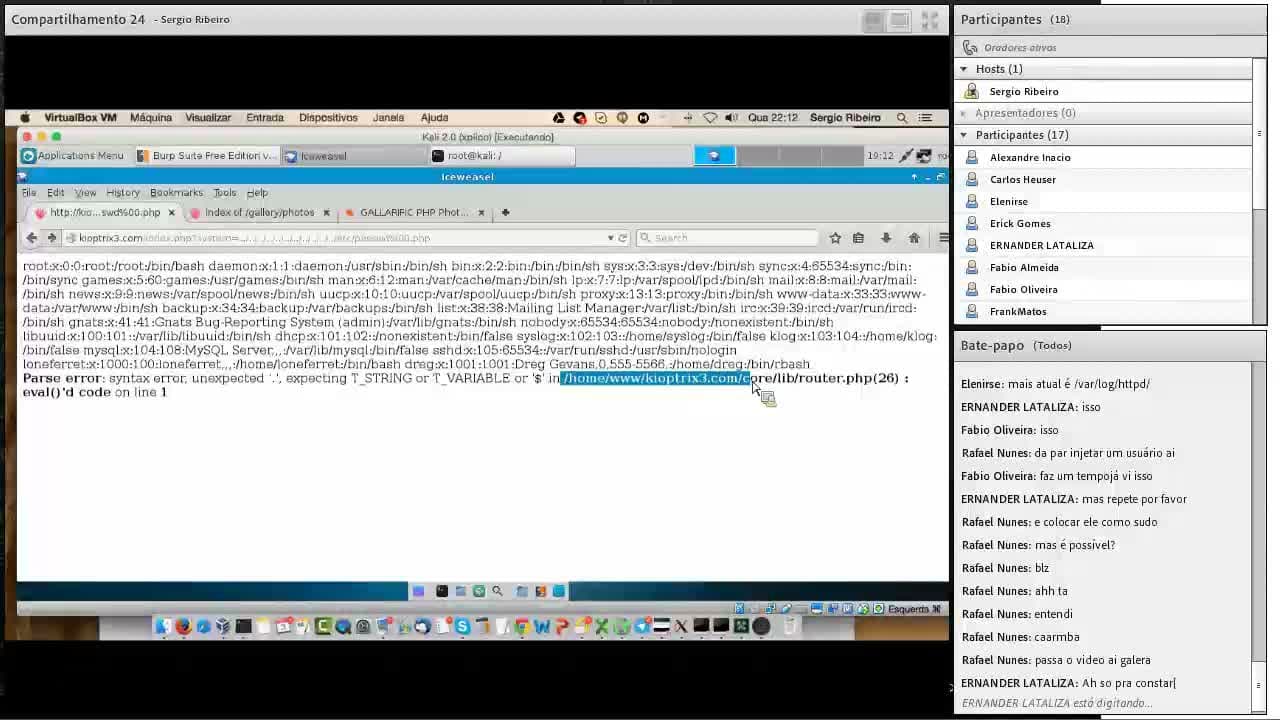Viewport: 1280px width, 720px height.
Task: Open the URL bar history dropdown arrow
Action: coord(610,238)
